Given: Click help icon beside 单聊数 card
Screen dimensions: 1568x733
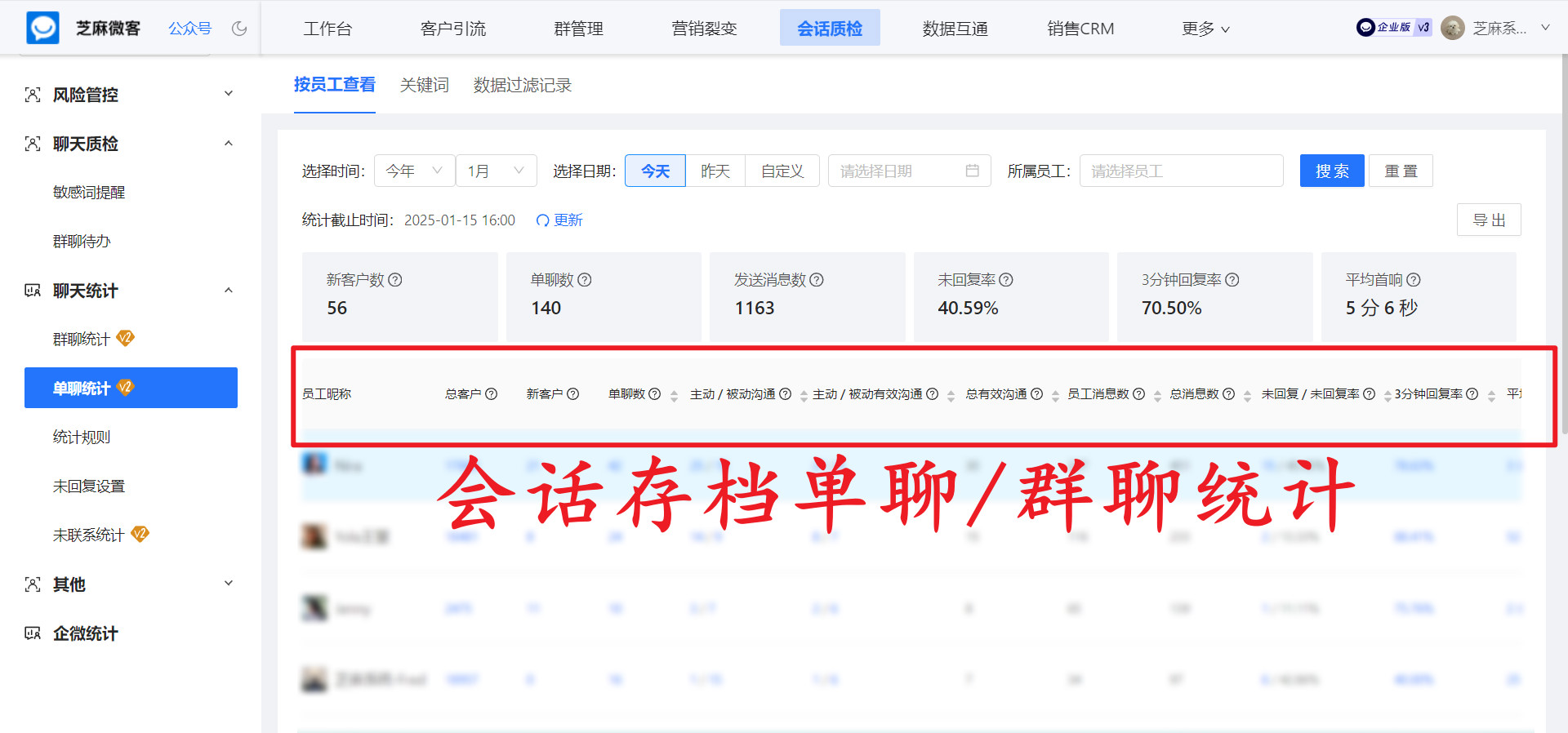Looking at the screenshot, I should point(585,280).
